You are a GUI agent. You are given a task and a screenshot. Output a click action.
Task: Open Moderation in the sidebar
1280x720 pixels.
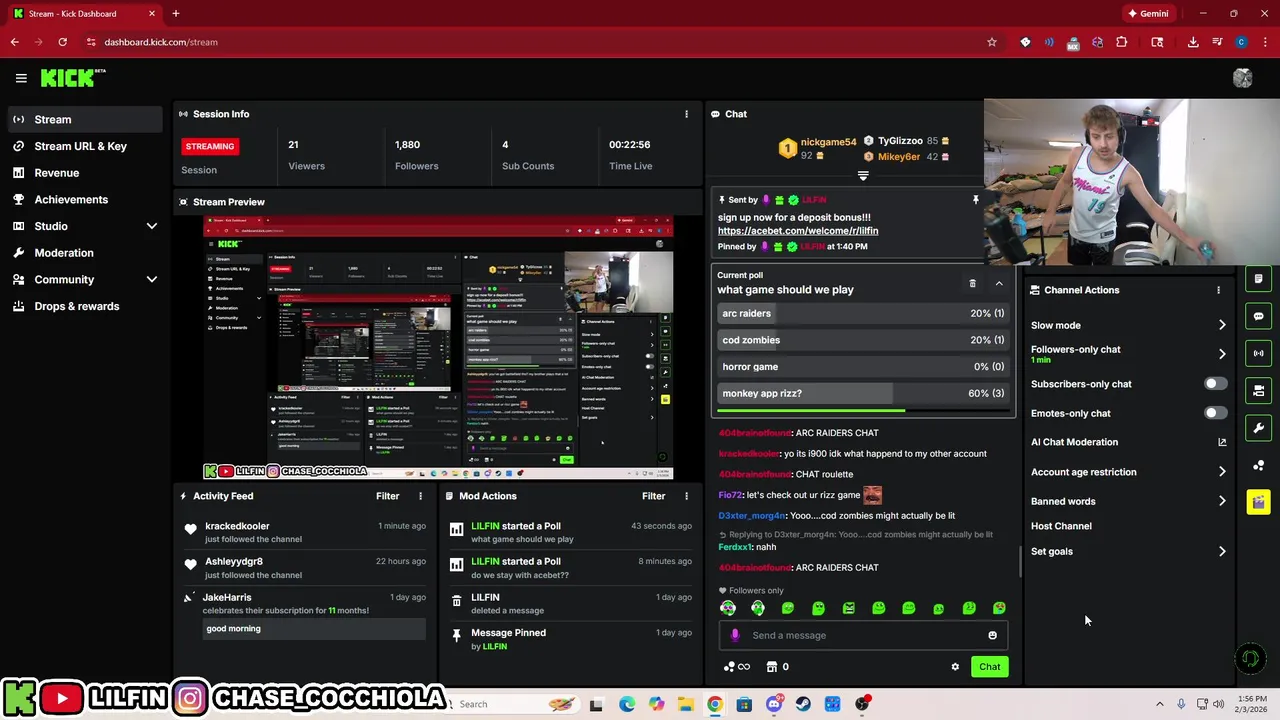(84, 253)
